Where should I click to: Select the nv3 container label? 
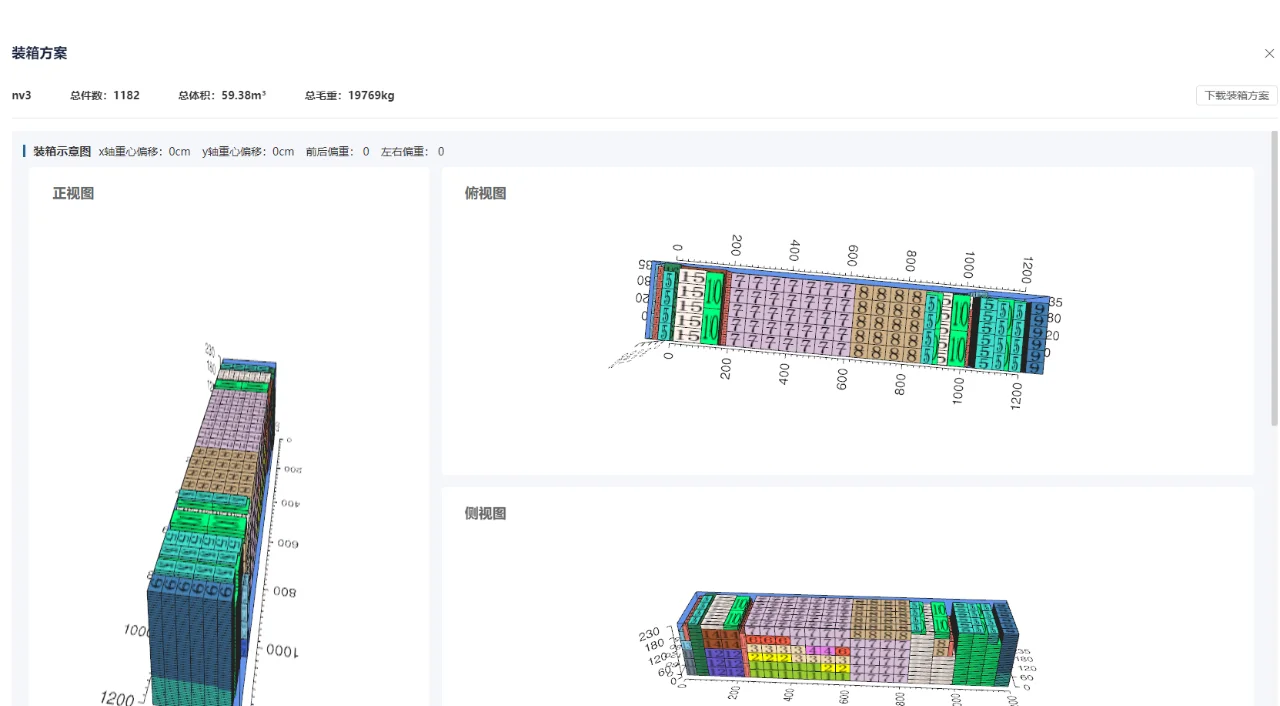coord(22,96)
